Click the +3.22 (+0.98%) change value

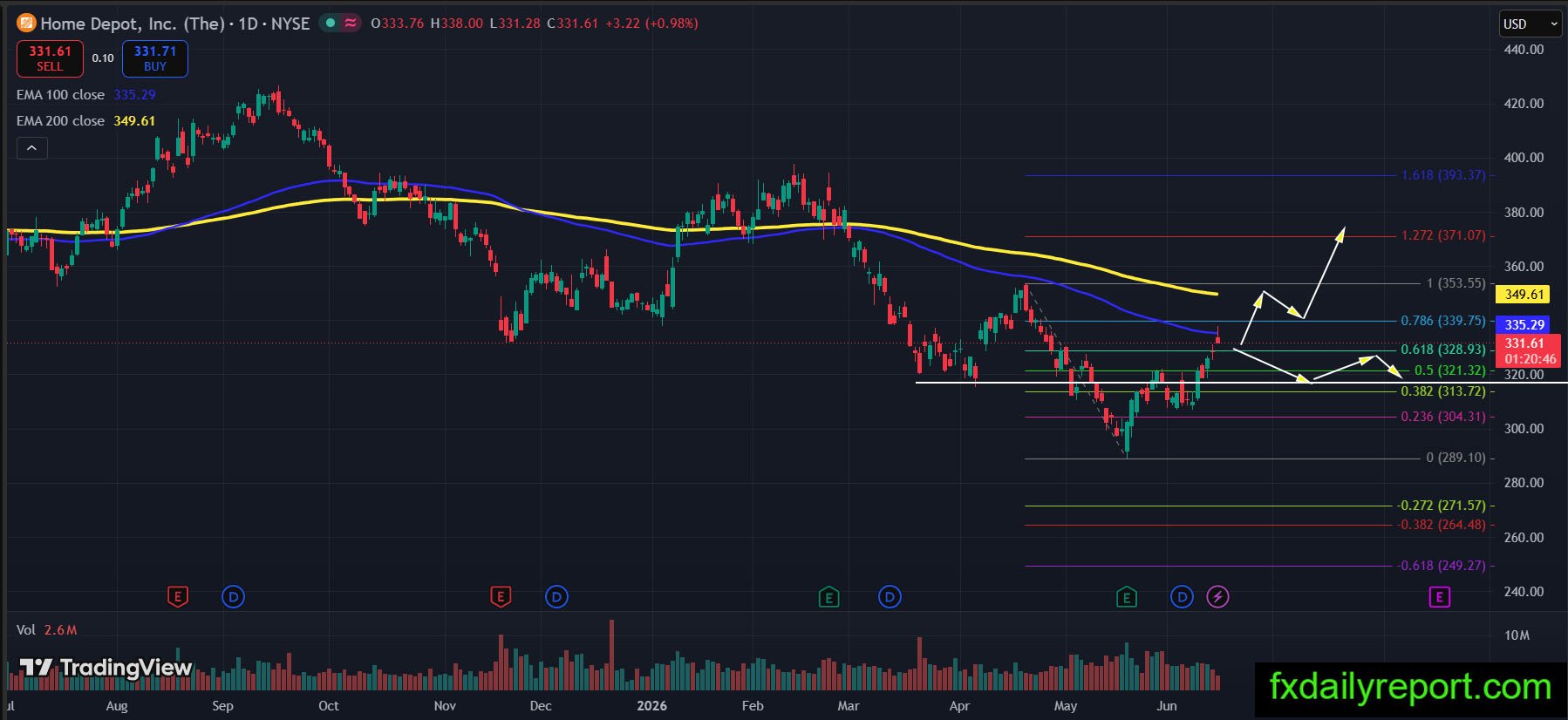[x=651, y=24]
